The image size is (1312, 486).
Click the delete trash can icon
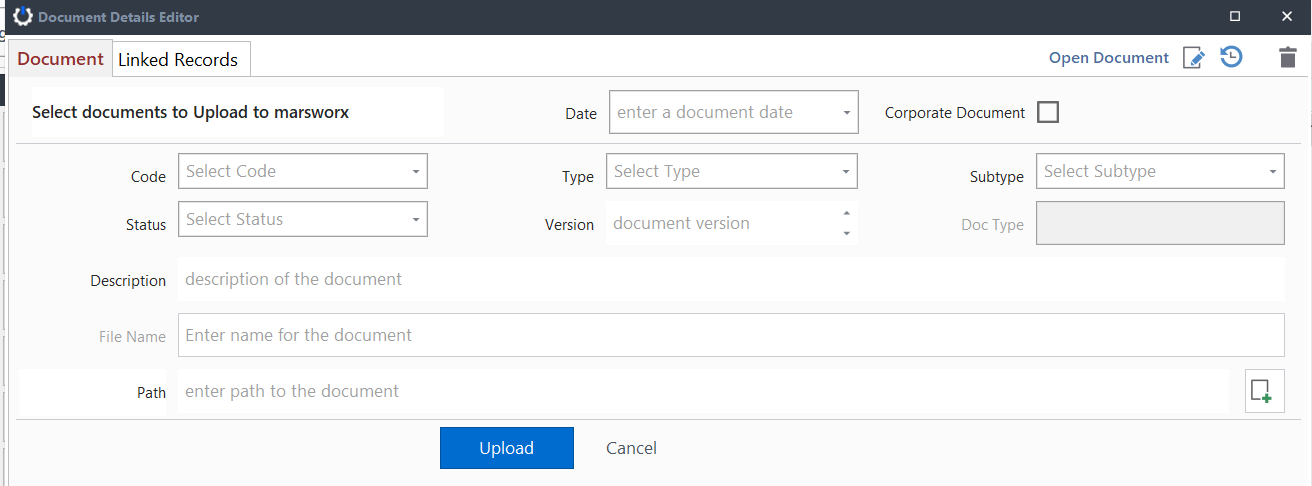[1288, 58]
